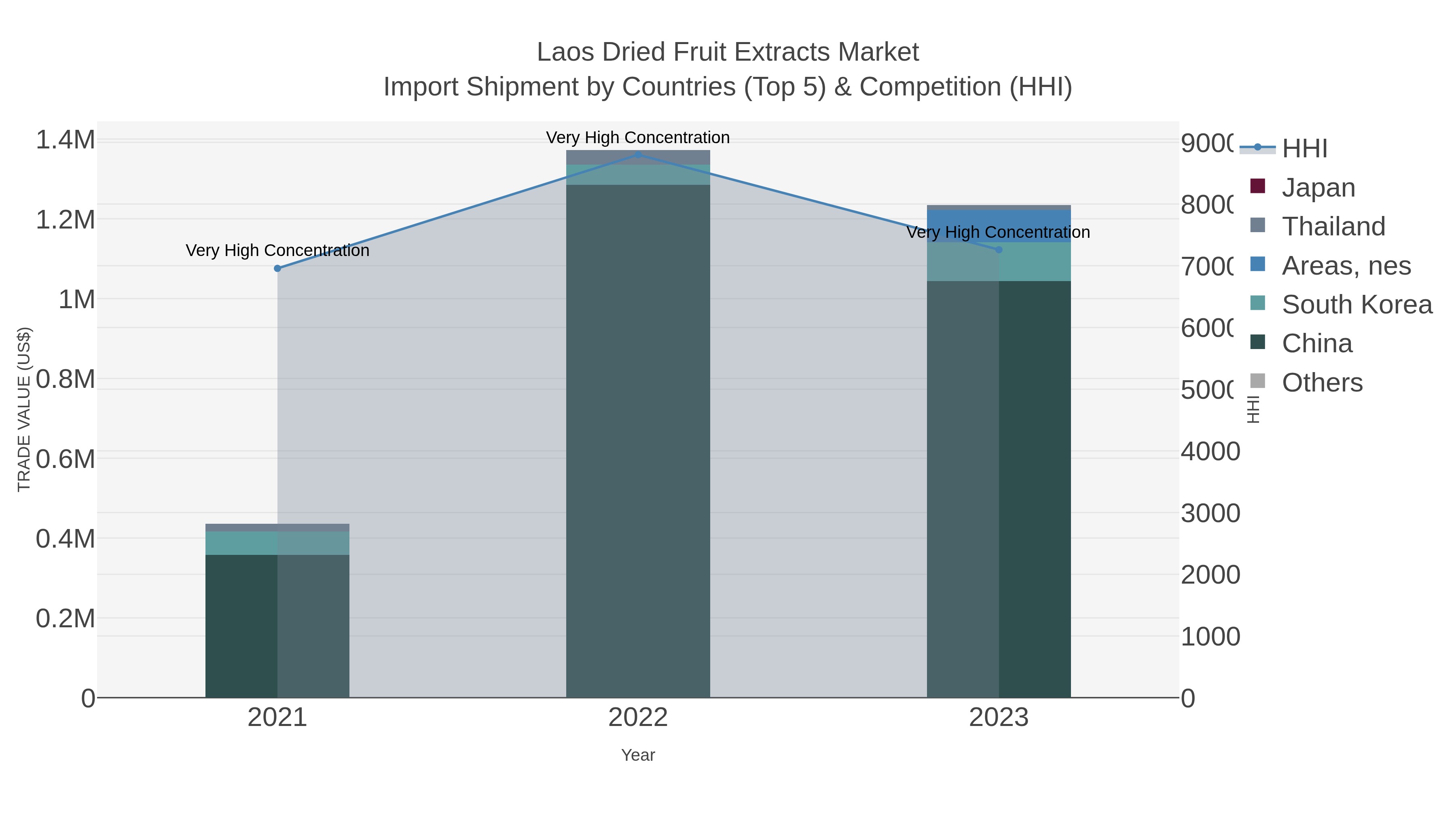Select the 2022 HHI data point
The image size is (1456, 819).
click(638, 155)
